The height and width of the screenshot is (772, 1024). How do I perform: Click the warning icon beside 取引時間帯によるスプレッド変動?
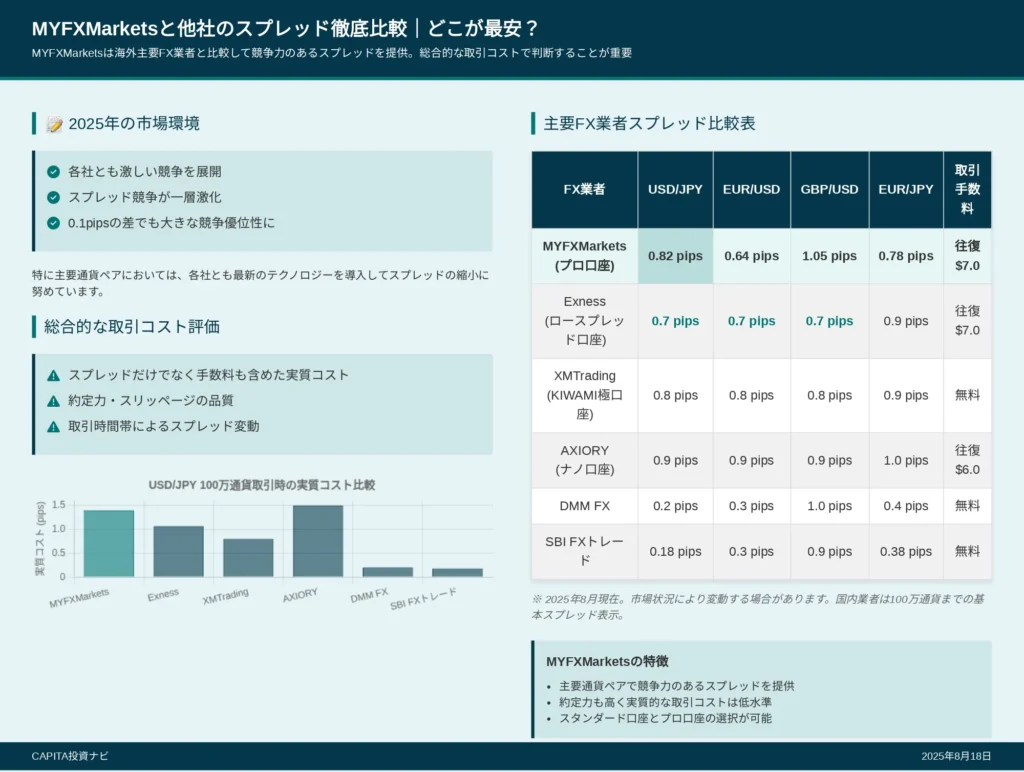pyautogui.click(x=54, y=426)
